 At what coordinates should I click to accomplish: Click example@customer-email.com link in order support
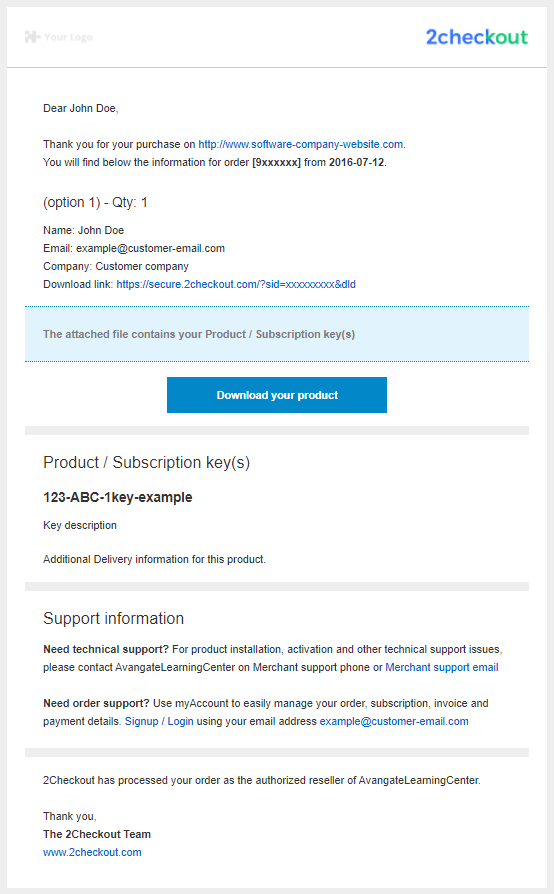pyautogui.click(x=394, y=721)
